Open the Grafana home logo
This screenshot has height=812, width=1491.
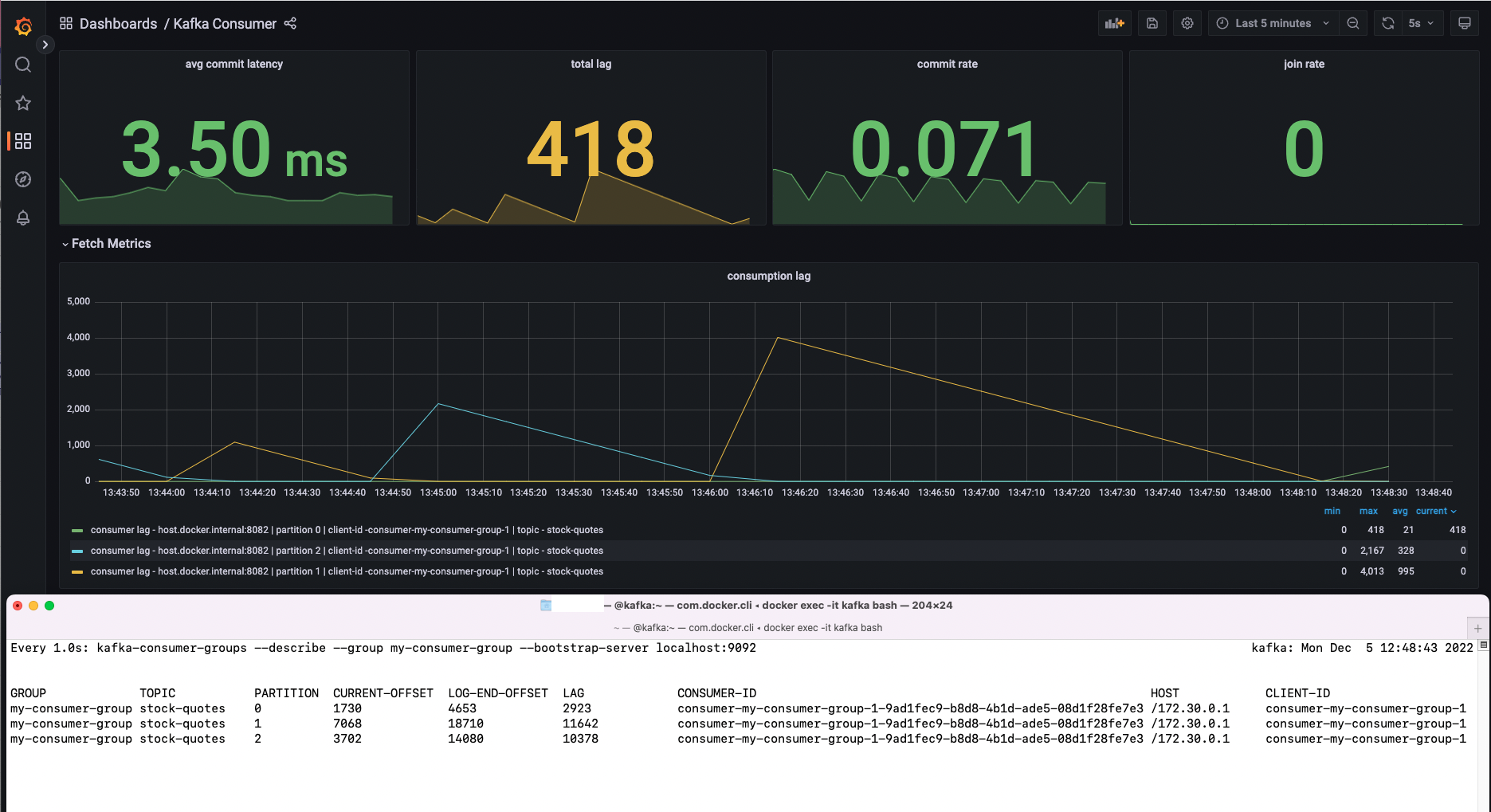(23, 26)
